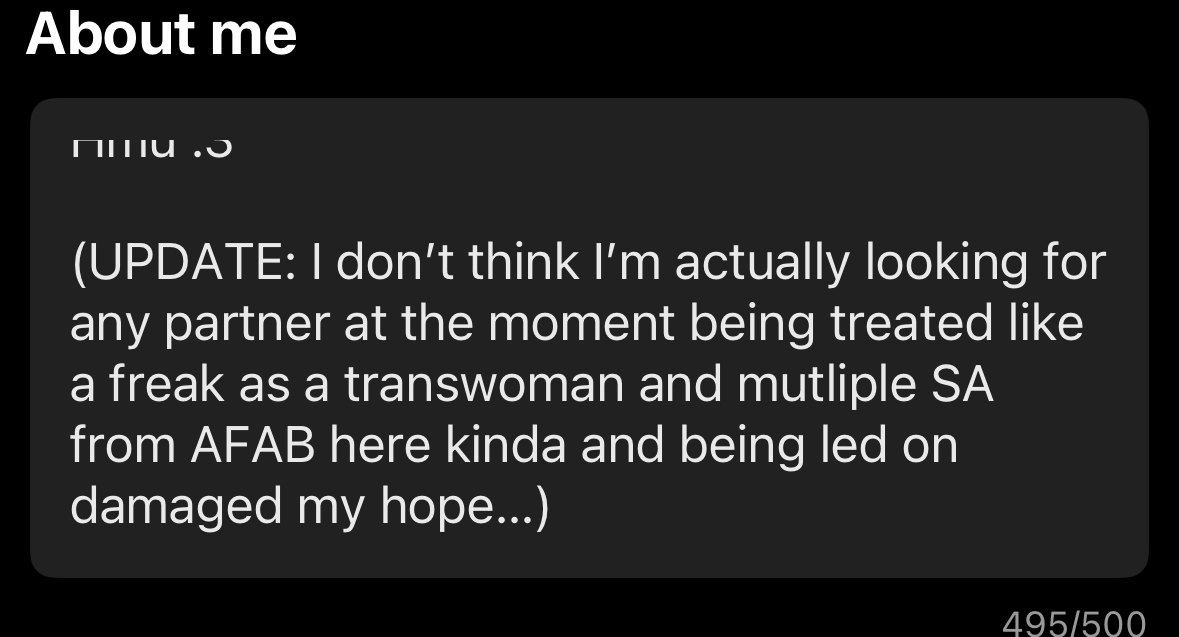1179x637 pixels.
Task: Click the "About me" heading
Action: tap(161, 34)
